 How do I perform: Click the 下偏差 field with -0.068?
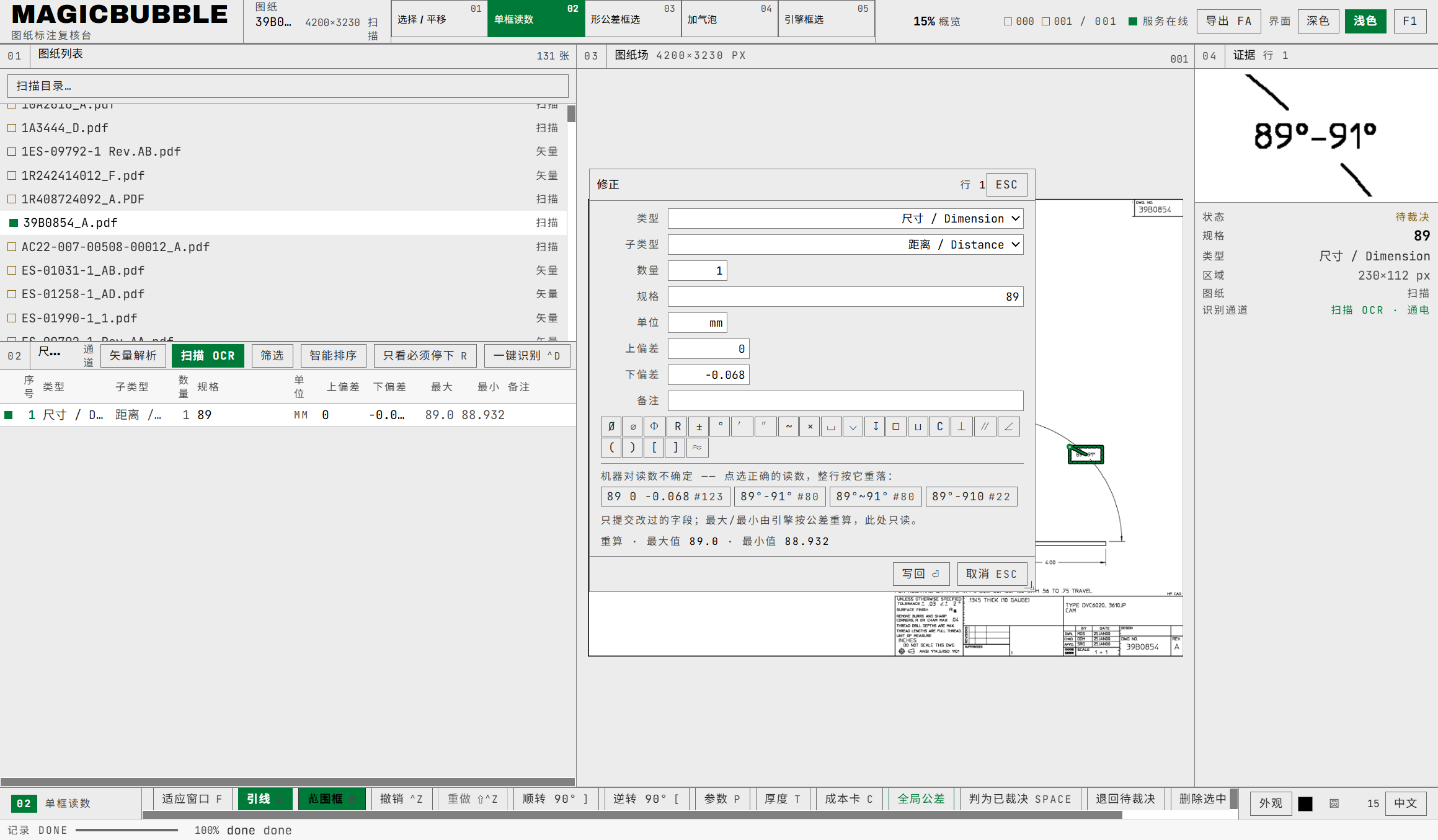709,374
